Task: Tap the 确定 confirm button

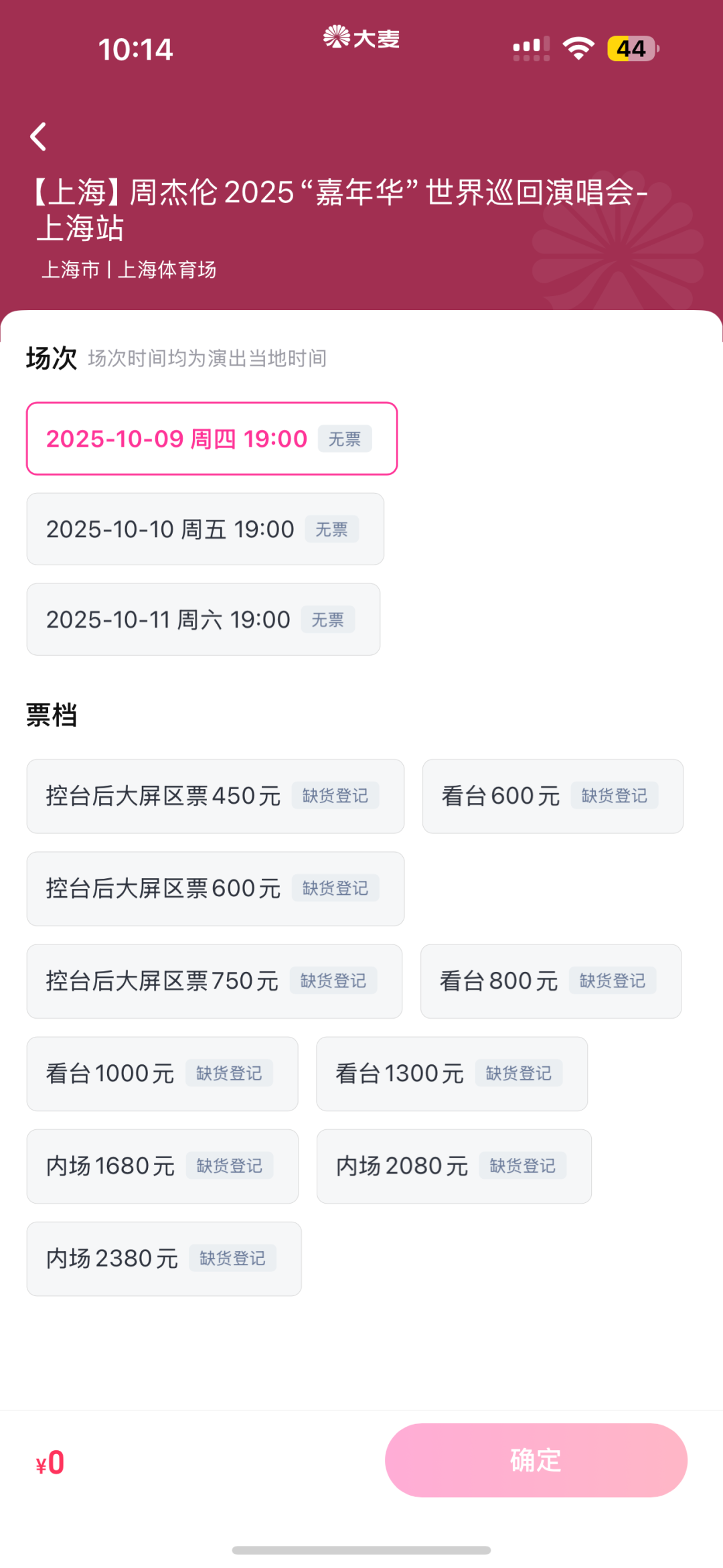Action: 536,1460
